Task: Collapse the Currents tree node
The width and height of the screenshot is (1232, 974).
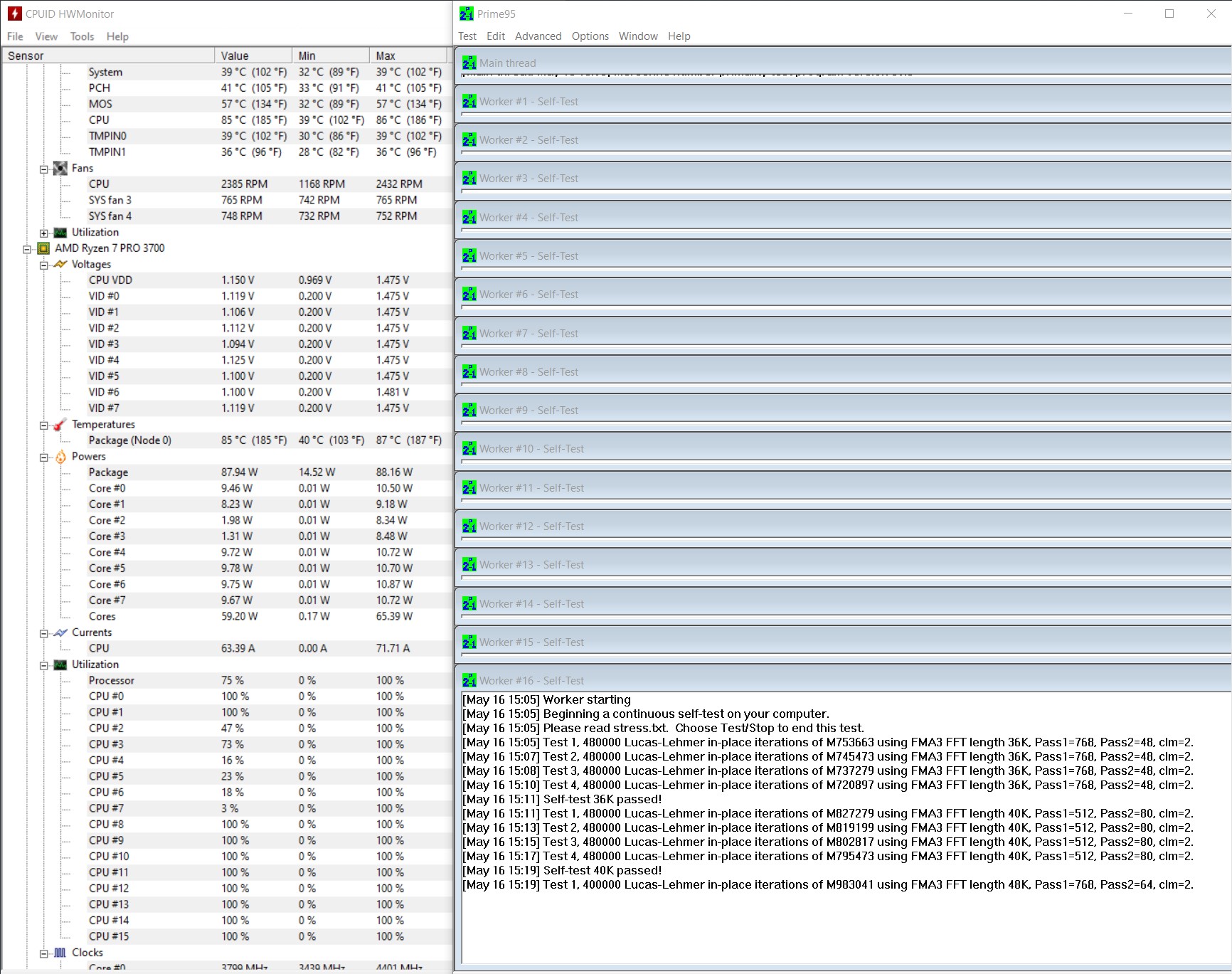Action: point(44,633)
